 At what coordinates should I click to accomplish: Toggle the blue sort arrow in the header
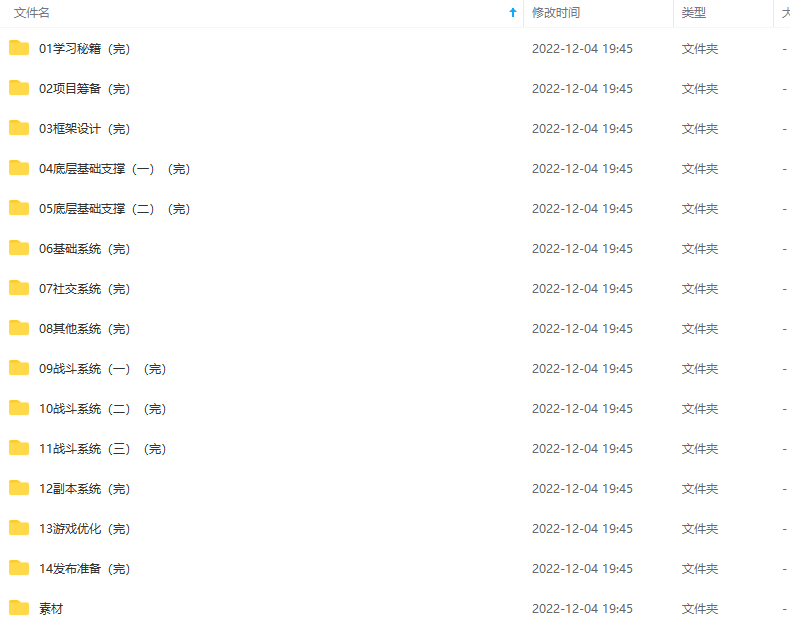click(x=513, y=13)
